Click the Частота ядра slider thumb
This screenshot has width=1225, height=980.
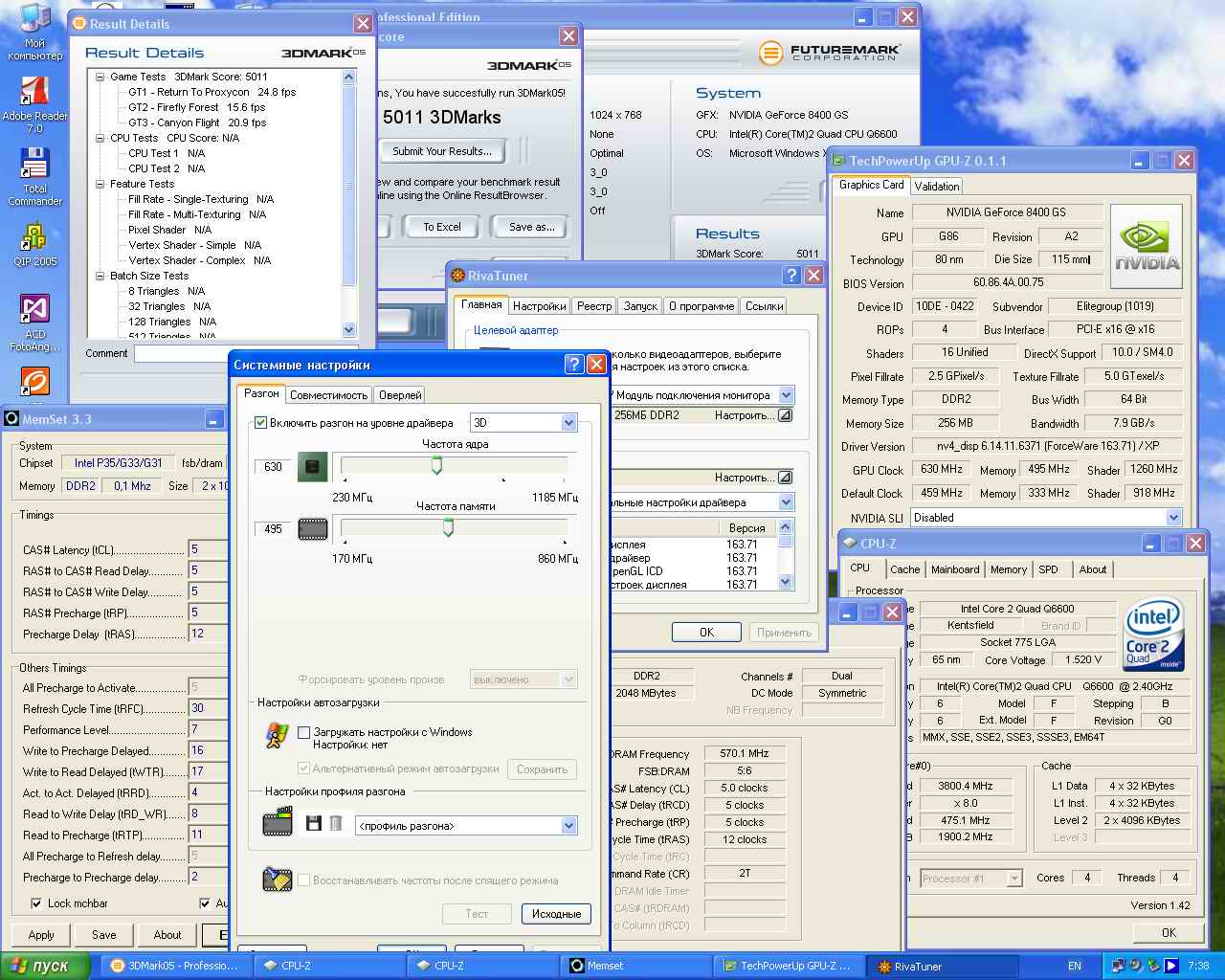tap(436, 466)
